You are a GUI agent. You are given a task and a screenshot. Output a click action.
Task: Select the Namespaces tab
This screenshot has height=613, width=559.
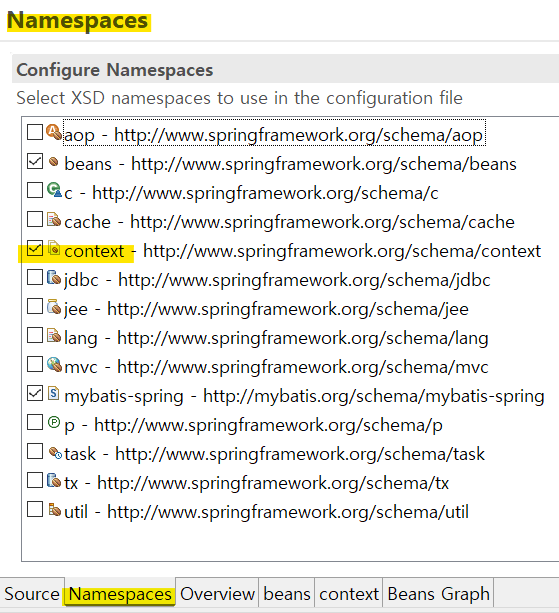coord(120,594)
